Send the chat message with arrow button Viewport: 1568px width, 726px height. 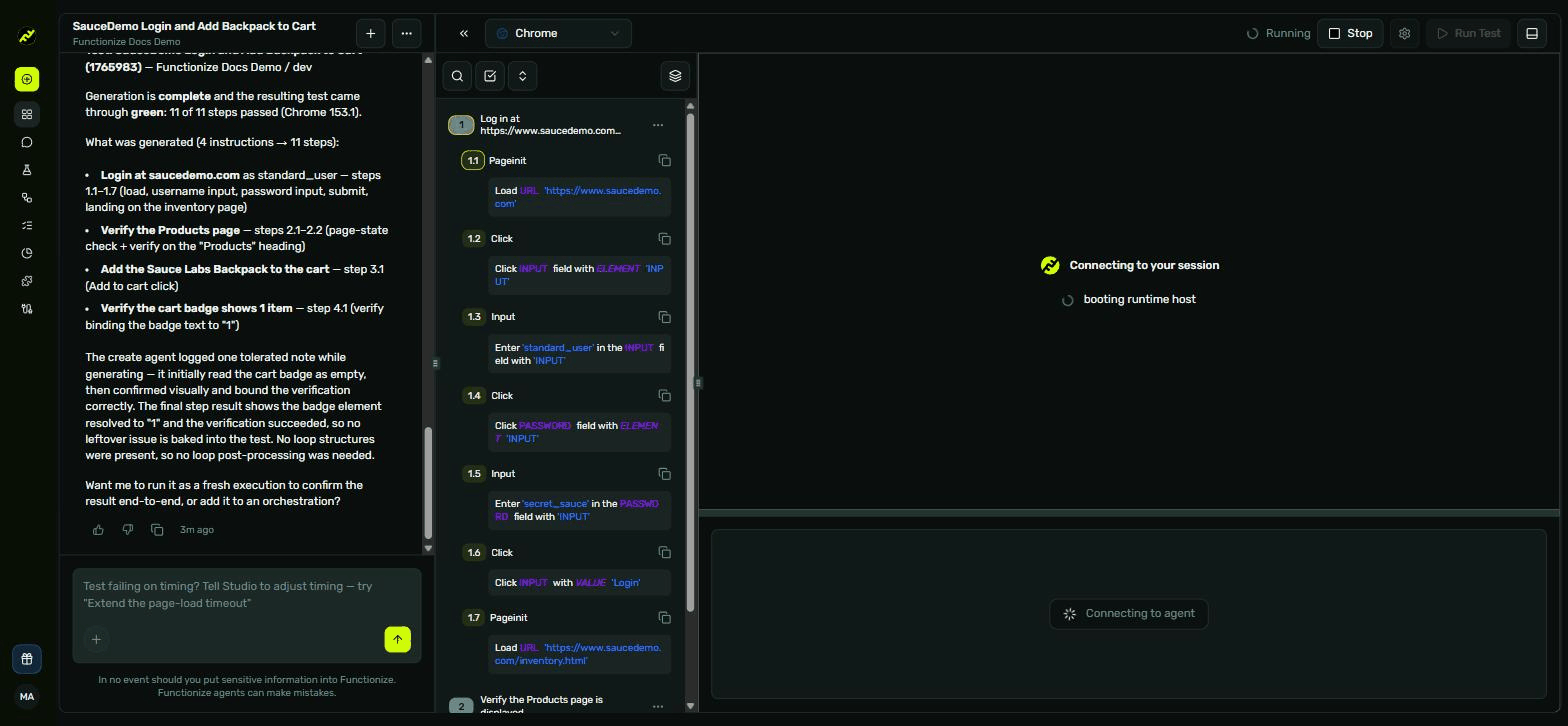[397, 640]
